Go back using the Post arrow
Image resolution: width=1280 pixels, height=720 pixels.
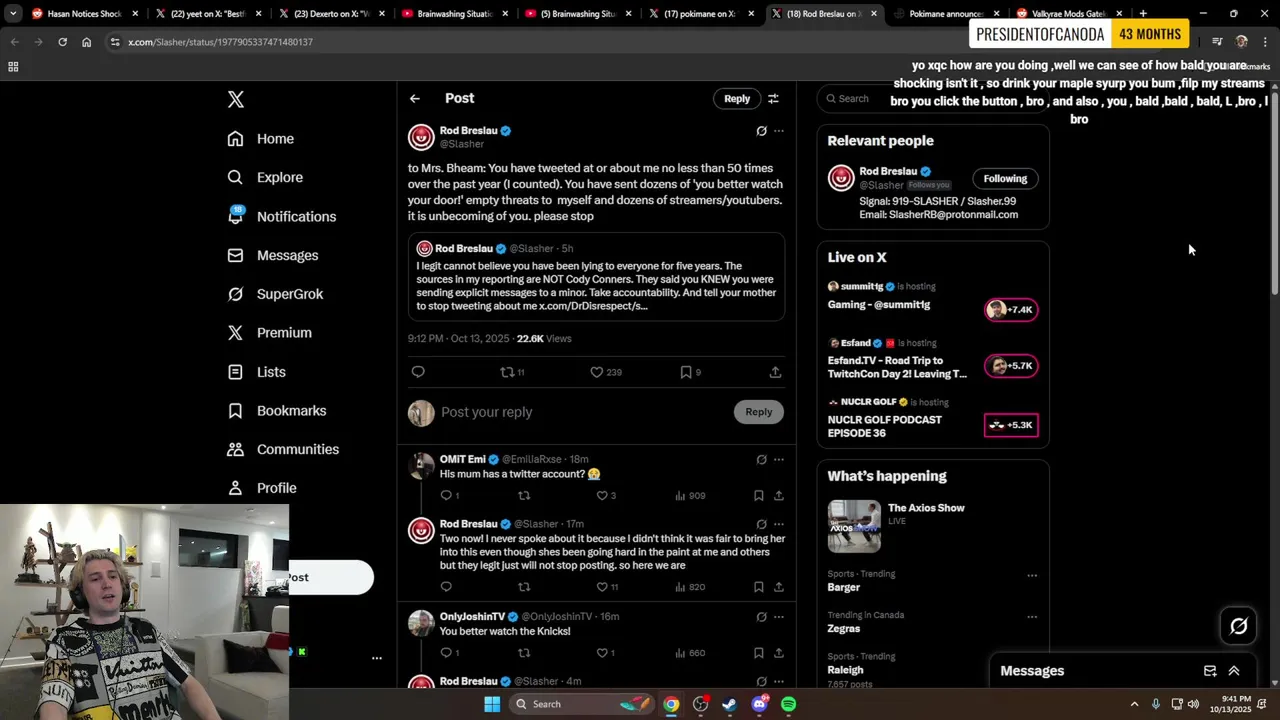click(415, 98)
